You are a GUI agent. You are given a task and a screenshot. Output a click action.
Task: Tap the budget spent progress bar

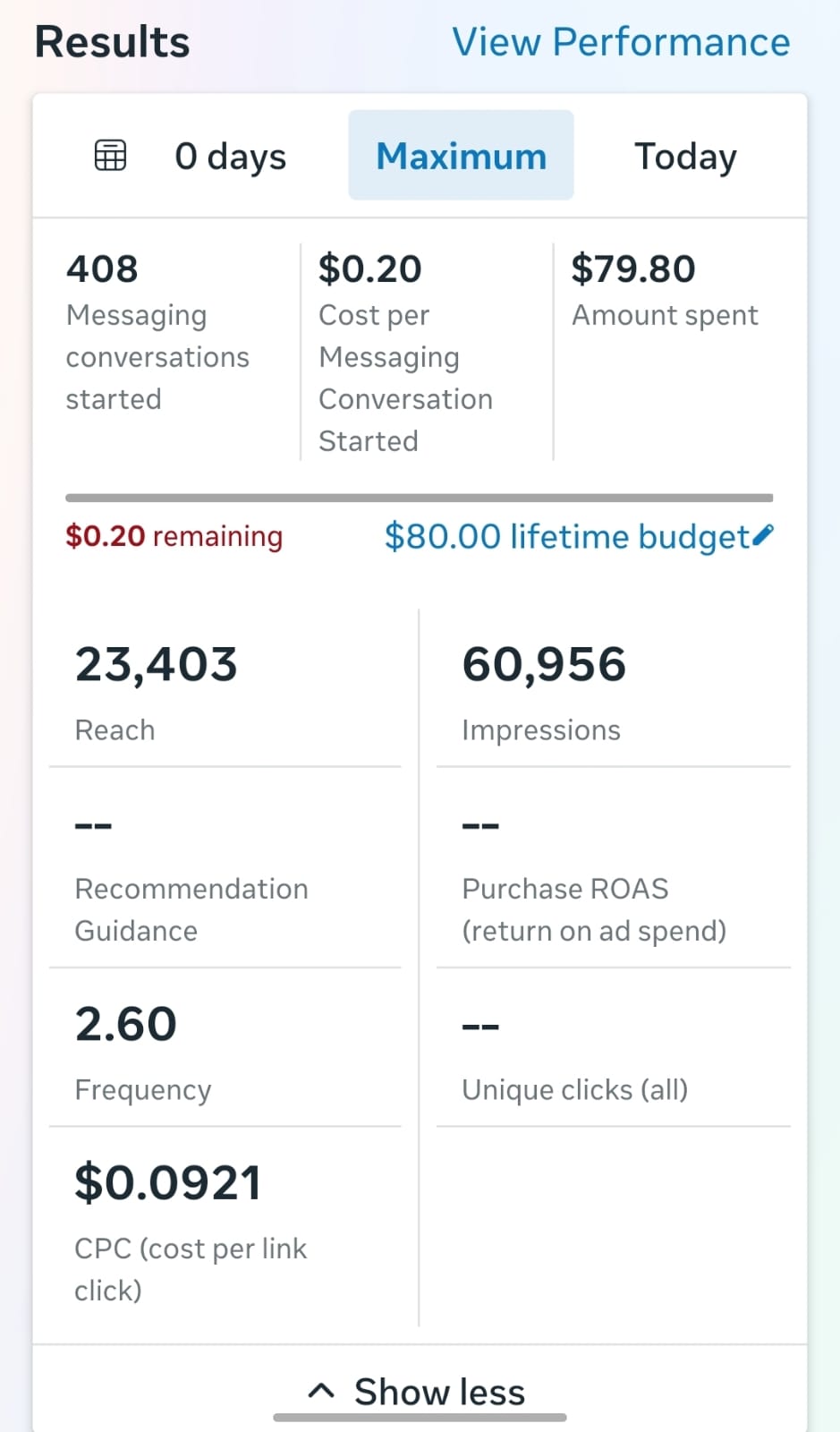pyautogui.click(x=419, y=498)
